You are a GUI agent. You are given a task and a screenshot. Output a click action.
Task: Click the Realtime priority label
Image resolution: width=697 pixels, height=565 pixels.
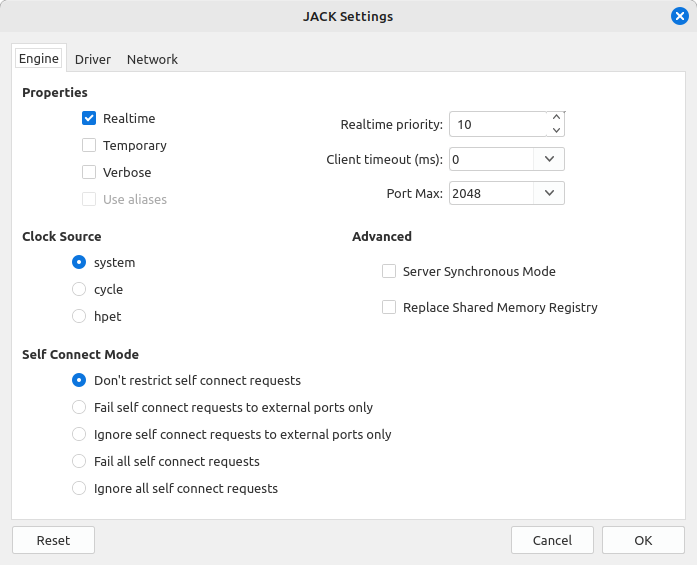coord(392,124)
